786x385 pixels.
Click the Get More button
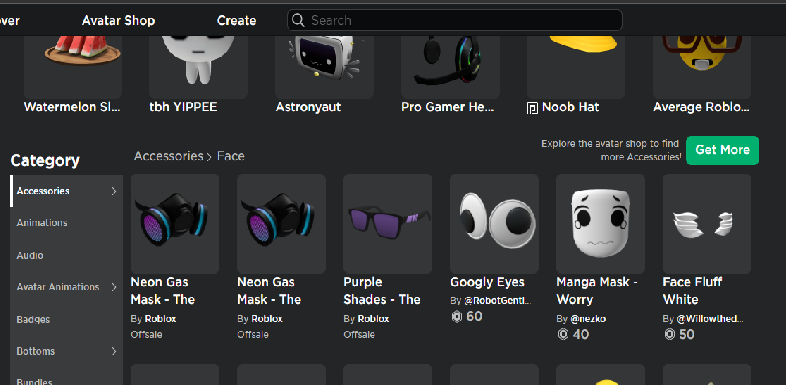(722, 150)
